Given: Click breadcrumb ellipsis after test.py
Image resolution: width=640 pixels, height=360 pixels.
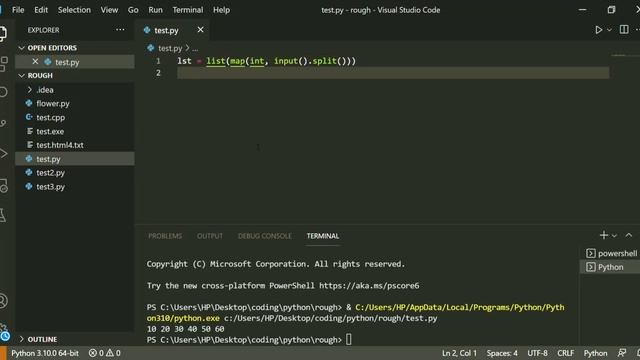Looking at the screenshot, I should point(195,49).
